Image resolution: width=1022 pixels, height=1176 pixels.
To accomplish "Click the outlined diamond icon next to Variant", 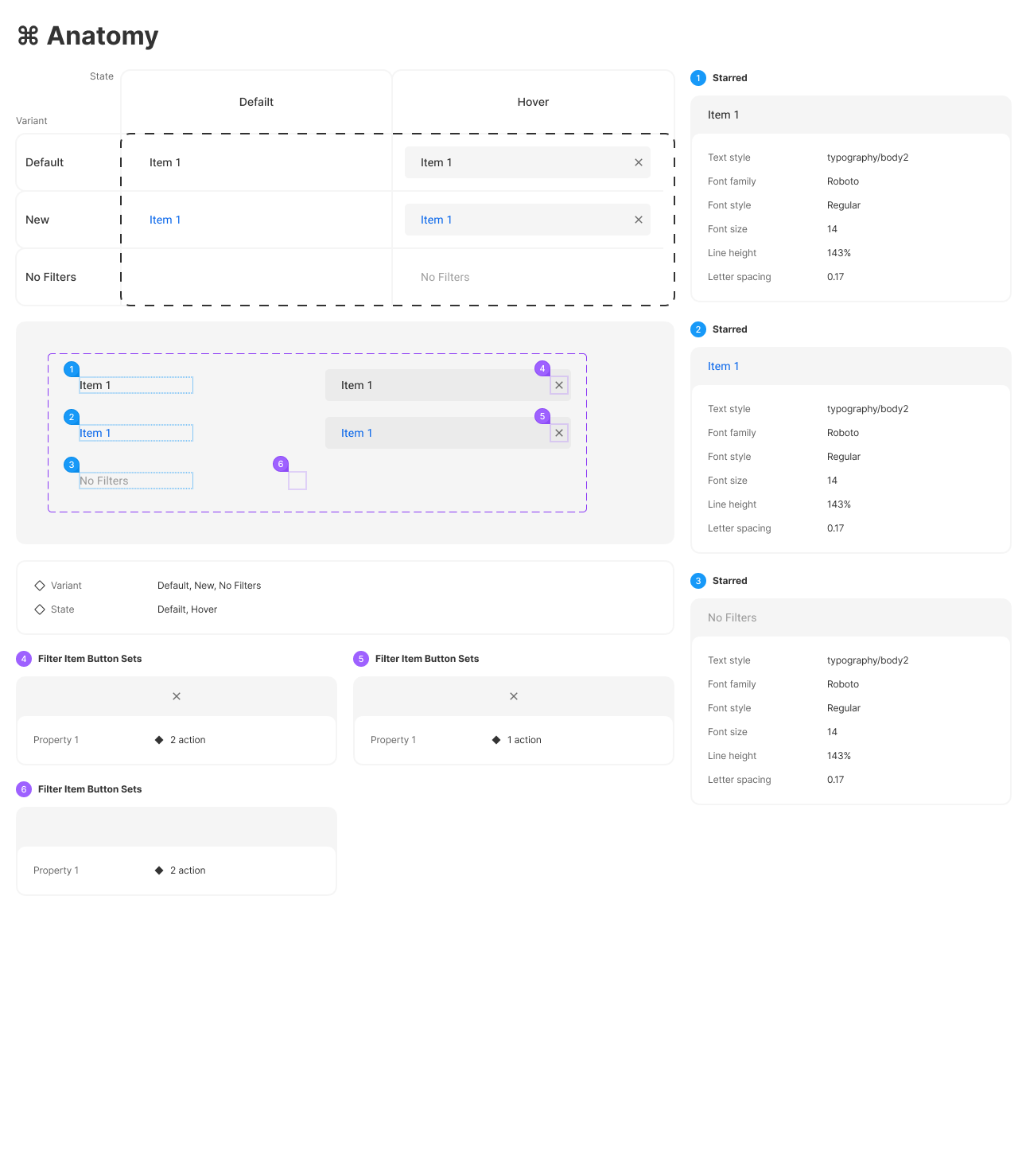I will tap(40, 586).
